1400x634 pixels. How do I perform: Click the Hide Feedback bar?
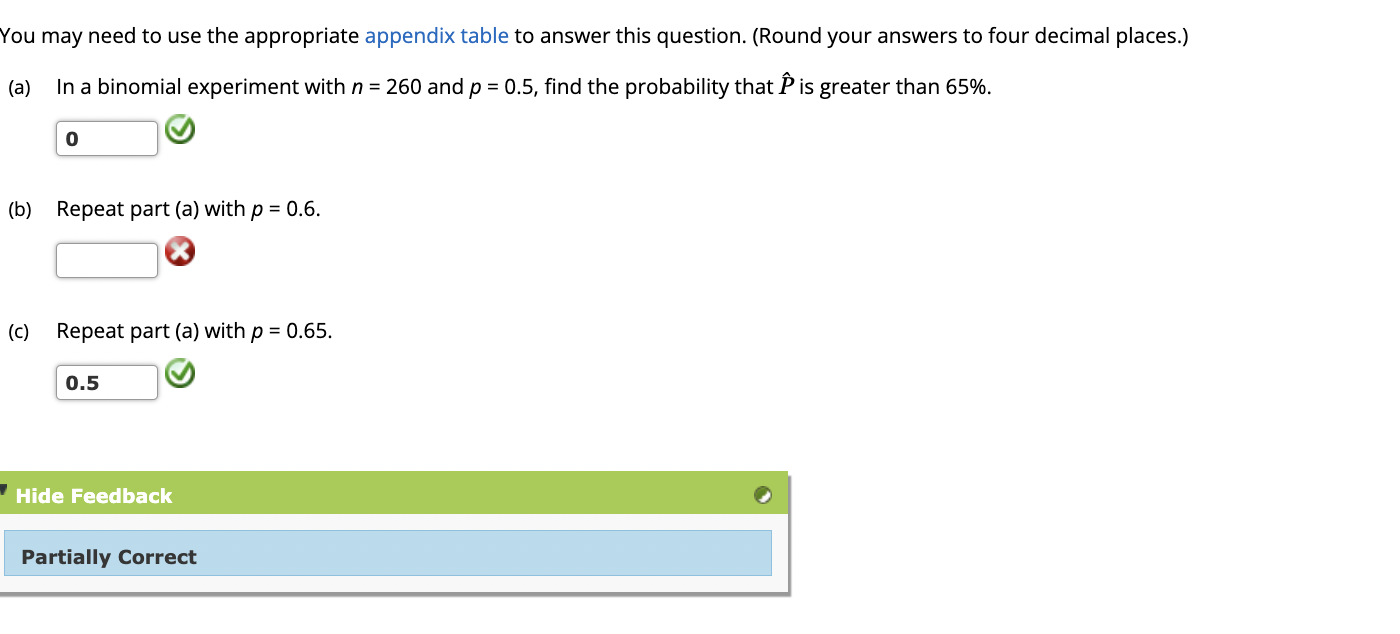click(x=390, y=495)
